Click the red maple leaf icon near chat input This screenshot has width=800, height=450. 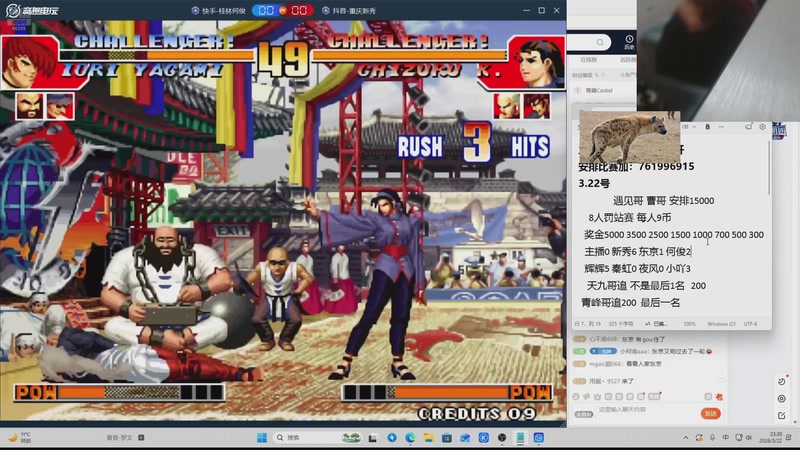(x=719, y=396)
